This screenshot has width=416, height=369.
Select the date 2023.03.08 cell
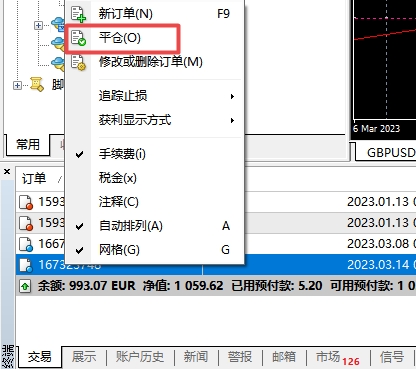(x=378, y=244)
